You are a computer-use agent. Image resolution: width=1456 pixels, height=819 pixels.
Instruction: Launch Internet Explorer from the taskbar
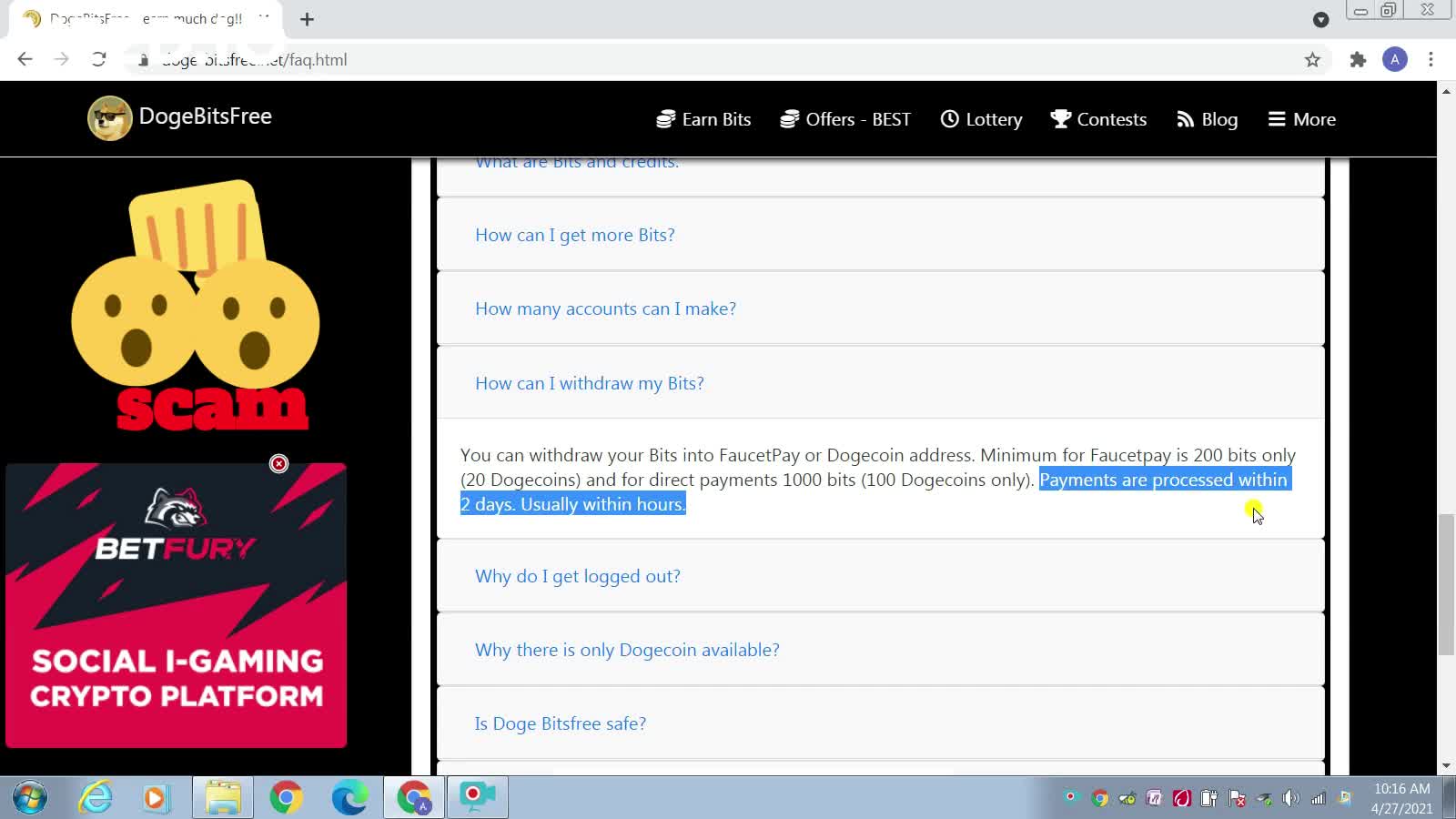click(x=96, y=798)
